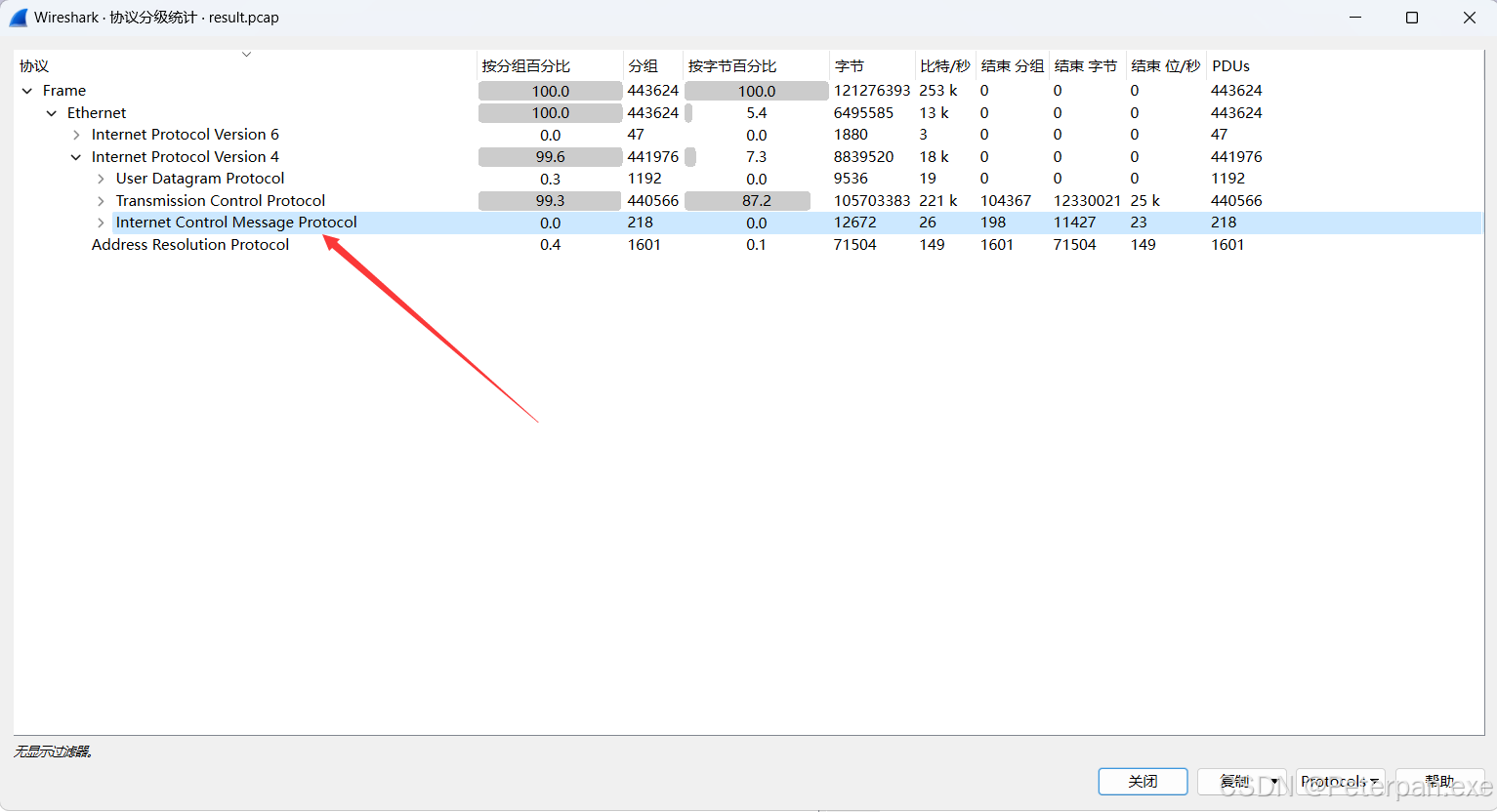Open the 复制 dropdown arrow
Image resolution: width=1497 pixels, height=812 pixels.
click(x=1274, y=782)
